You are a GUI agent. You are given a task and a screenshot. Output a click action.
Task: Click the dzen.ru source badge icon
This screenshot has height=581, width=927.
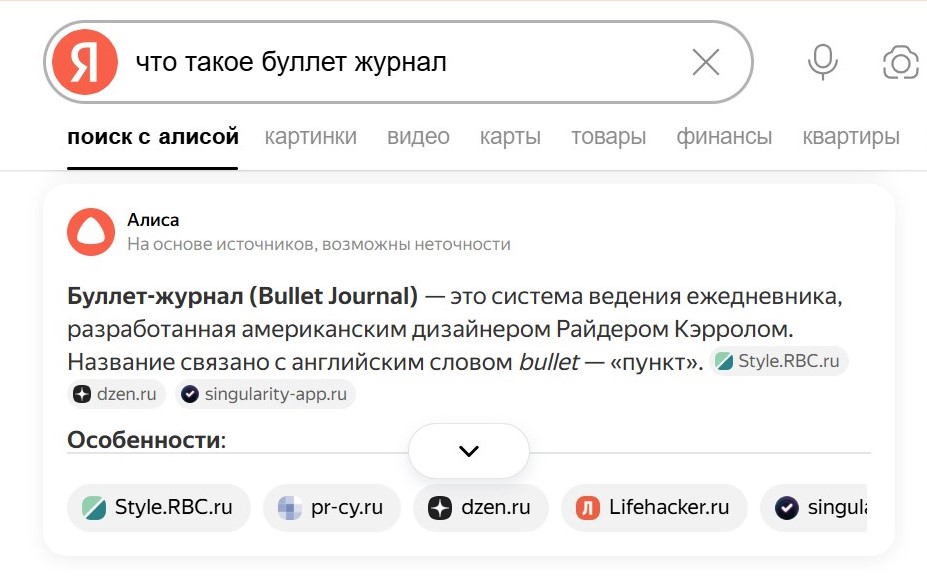click(84, 394)
